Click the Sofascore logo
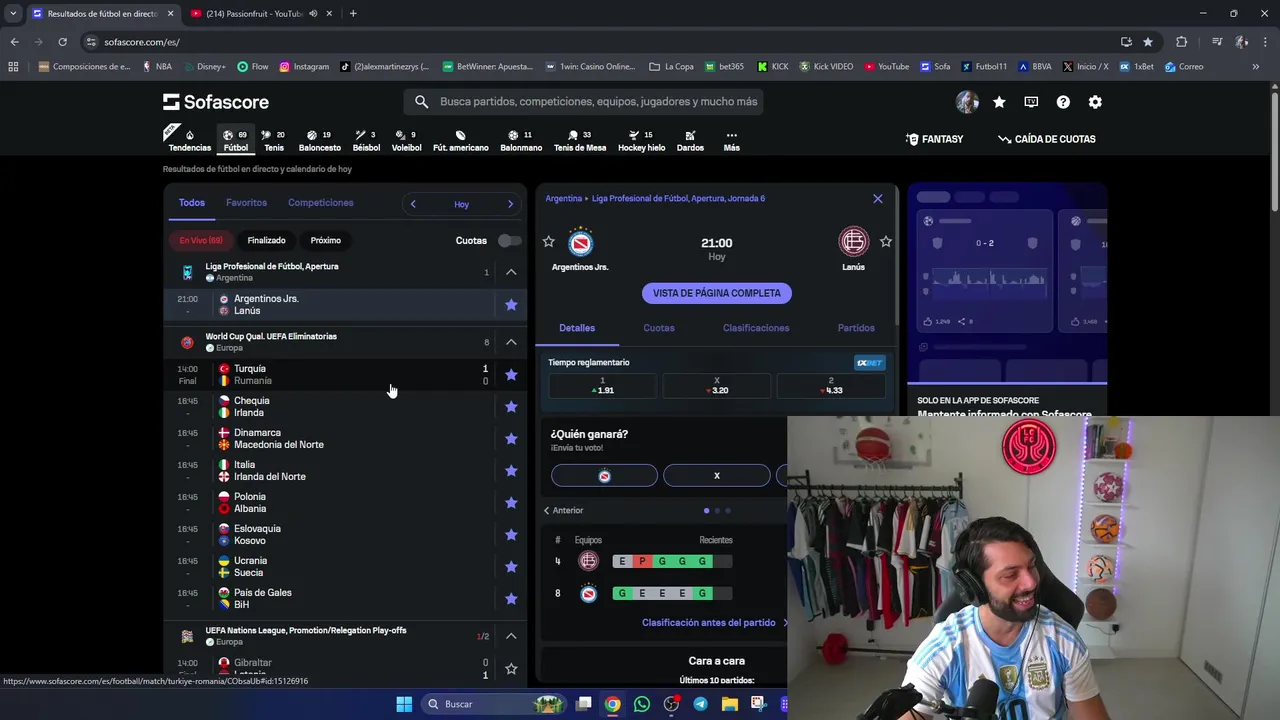The height and width of the screenshot is (720, 1280). click(216, 102)
